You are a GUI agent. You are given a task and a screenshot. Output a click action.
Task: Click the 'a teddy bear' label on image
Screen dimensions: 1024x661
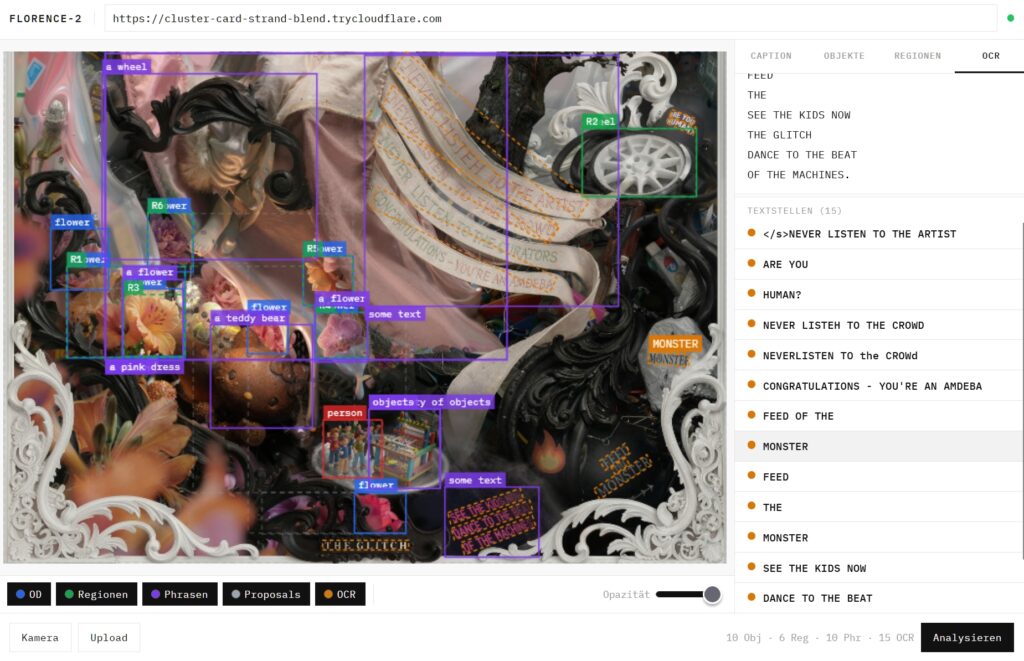pyautogui.click(x=249, y=318)
